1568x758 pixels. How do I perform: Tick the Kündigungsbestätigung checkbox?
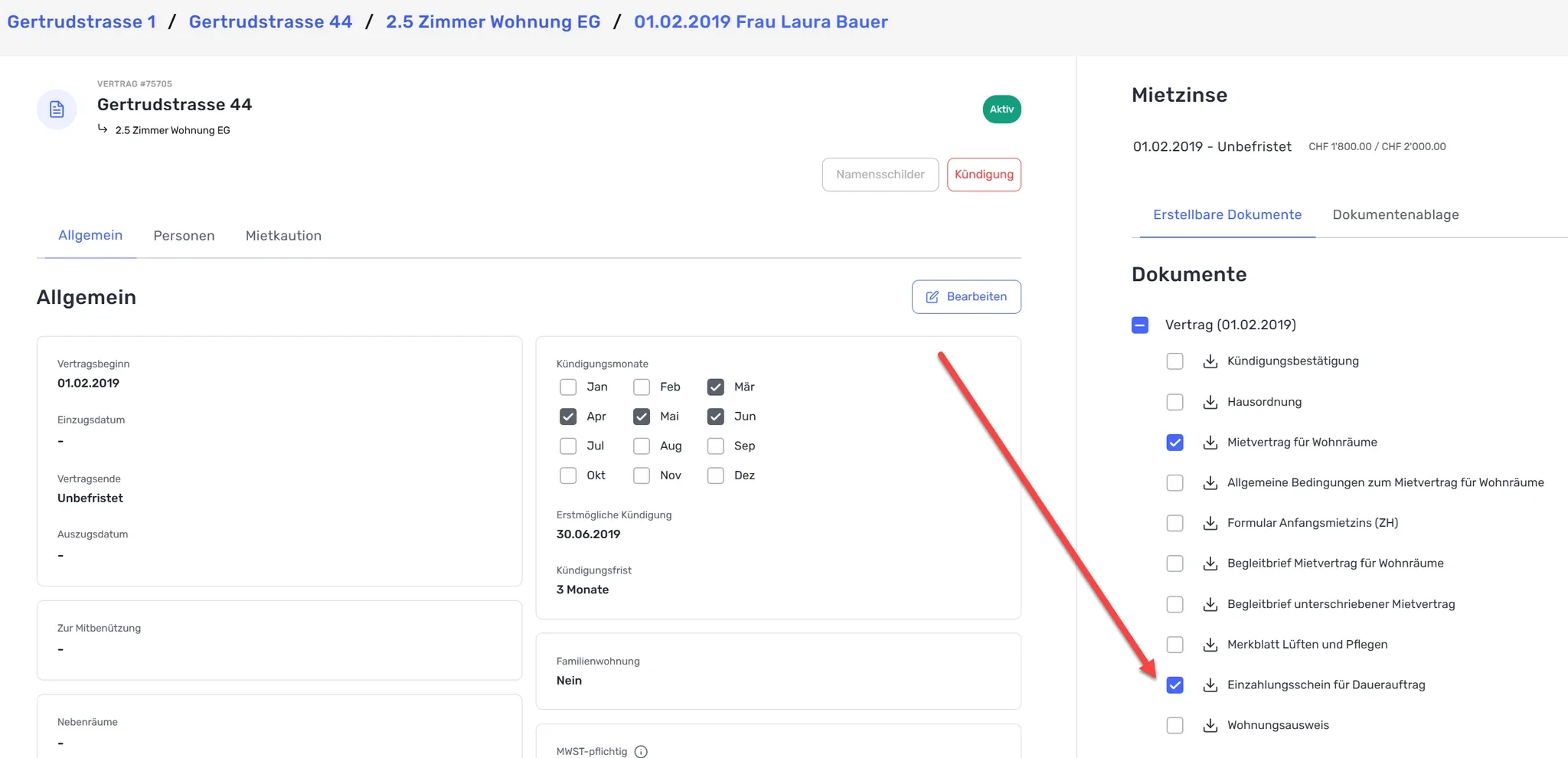pos(1174,361)
